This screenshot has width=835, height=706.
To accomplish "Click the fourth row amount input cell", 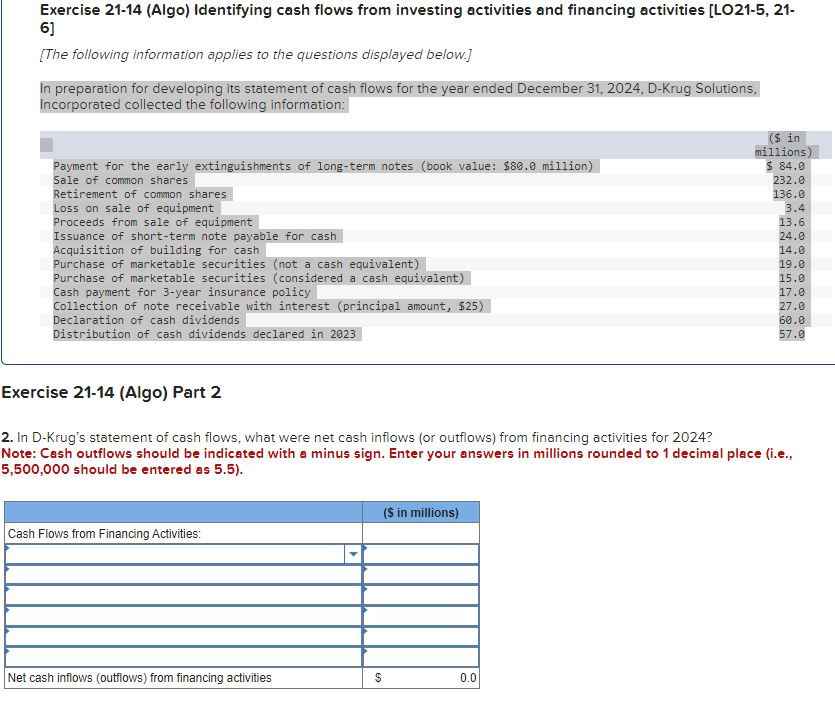I will click(x=421, y=615).
